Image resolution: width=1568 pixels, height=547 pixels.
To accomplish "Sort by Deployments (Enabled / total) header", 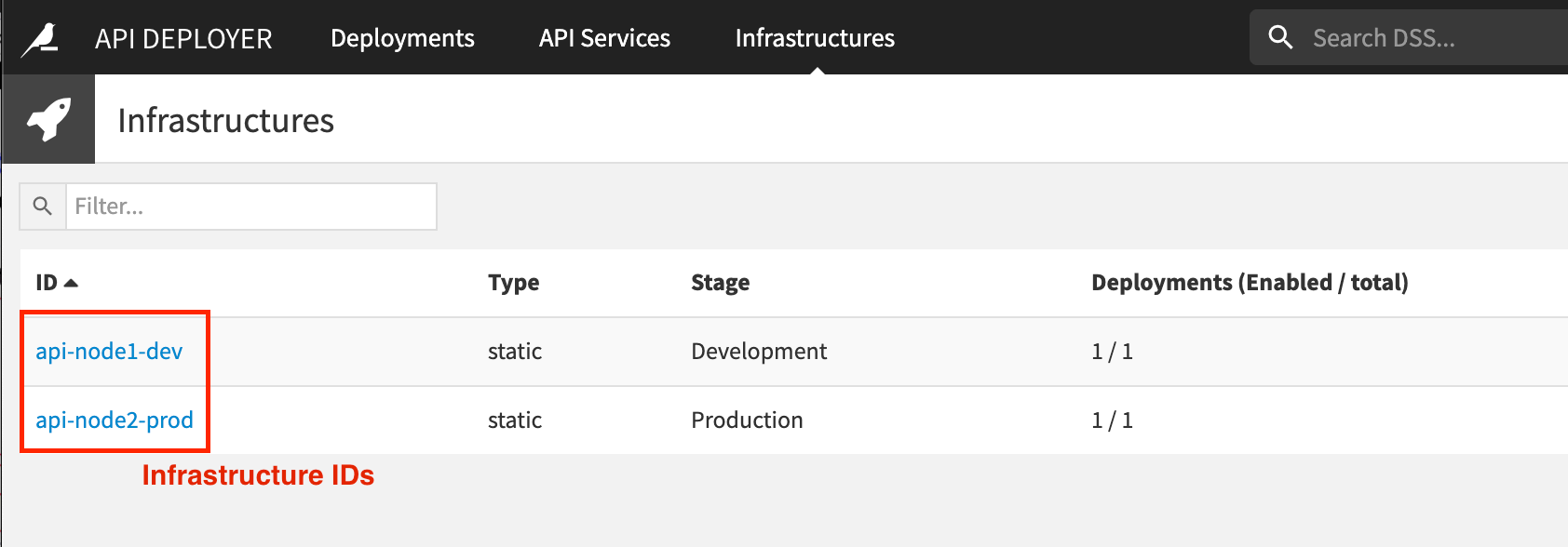I will tap(1249, 283).
